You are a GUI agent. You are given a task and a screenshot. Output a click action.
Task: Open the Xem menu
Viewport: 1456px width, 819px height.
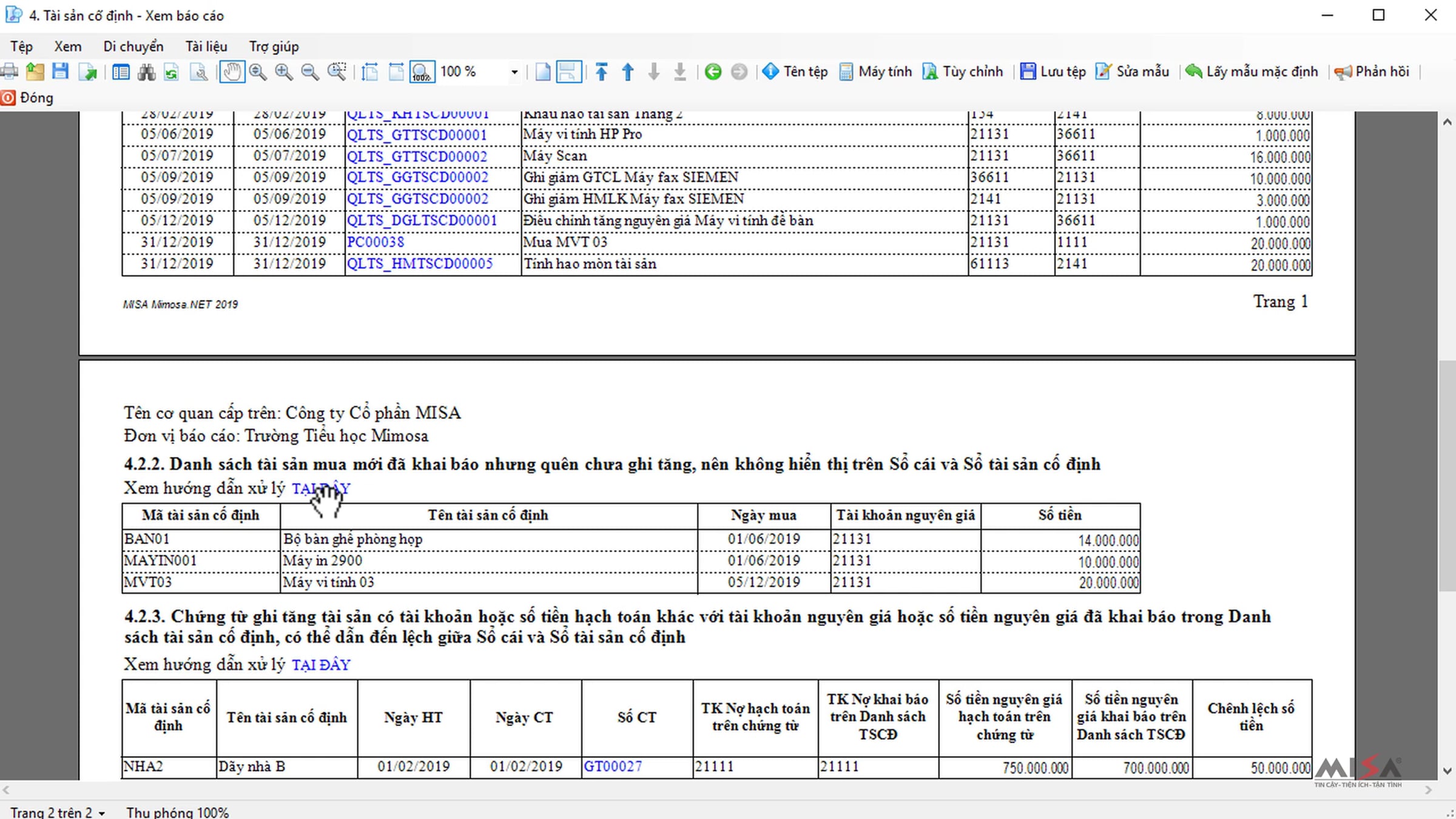tap(68, 47)
